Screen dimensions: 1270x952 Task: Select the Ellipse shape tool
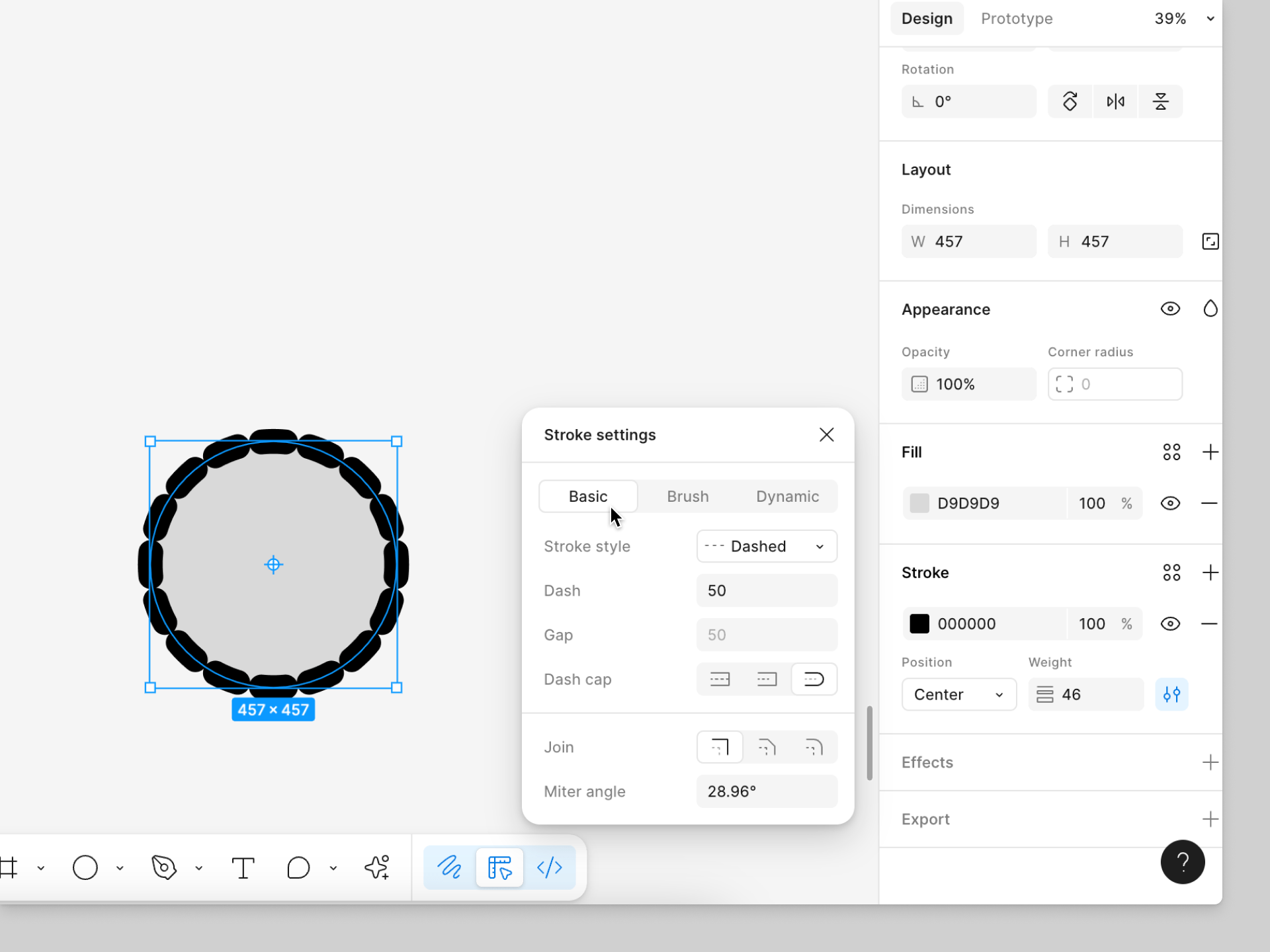[x=85, y=867]
